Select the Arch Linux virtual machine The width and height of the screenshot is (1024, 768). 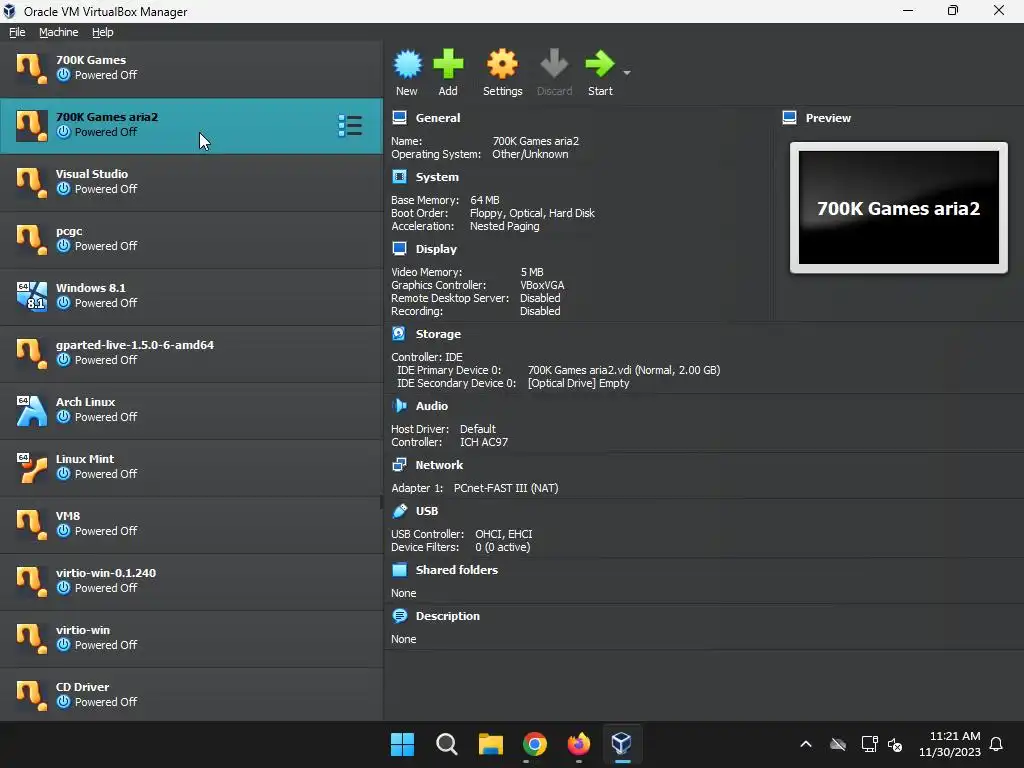point(191,410)
